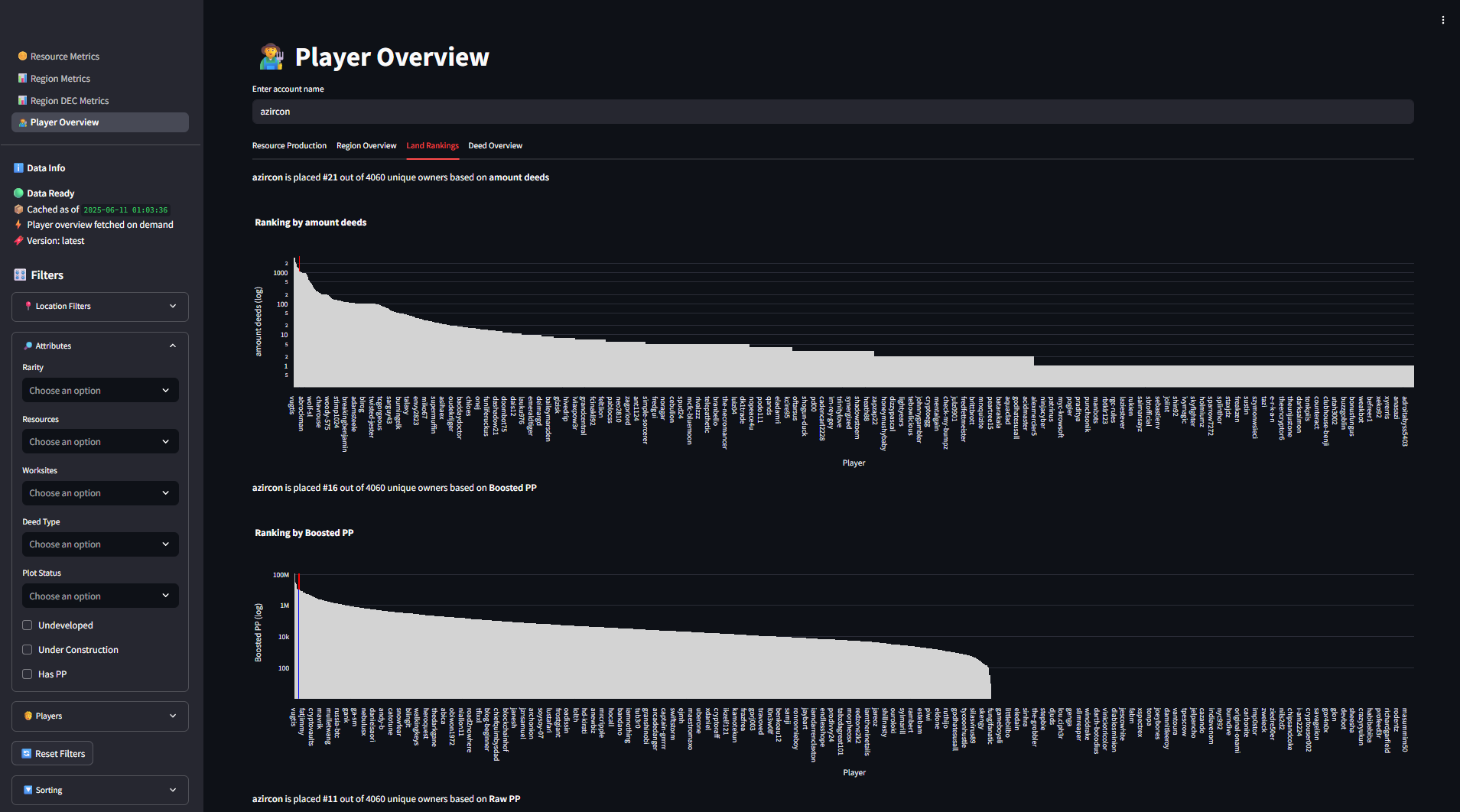Click the Reset Filters button
This screenshot has height=812, width=1460.
52,754
